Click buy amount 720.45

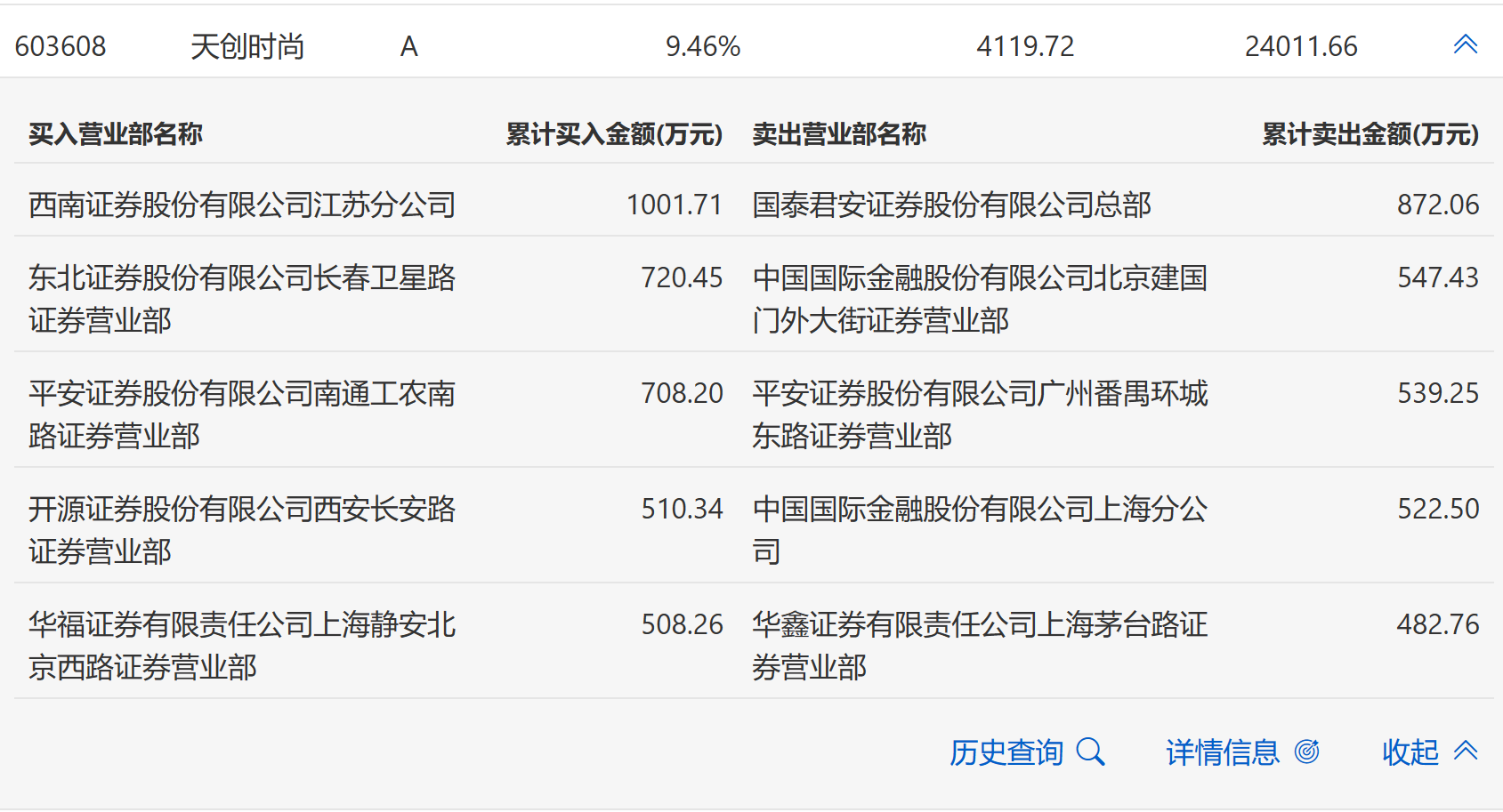pos(683,277)
